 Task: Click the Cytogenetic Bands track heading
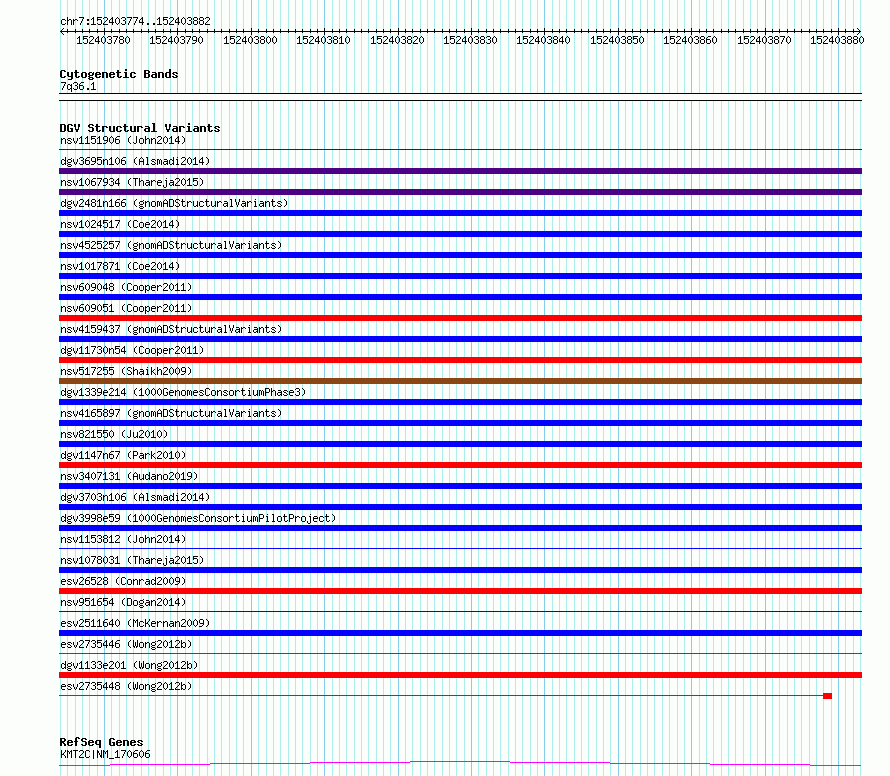click(119, 74)
